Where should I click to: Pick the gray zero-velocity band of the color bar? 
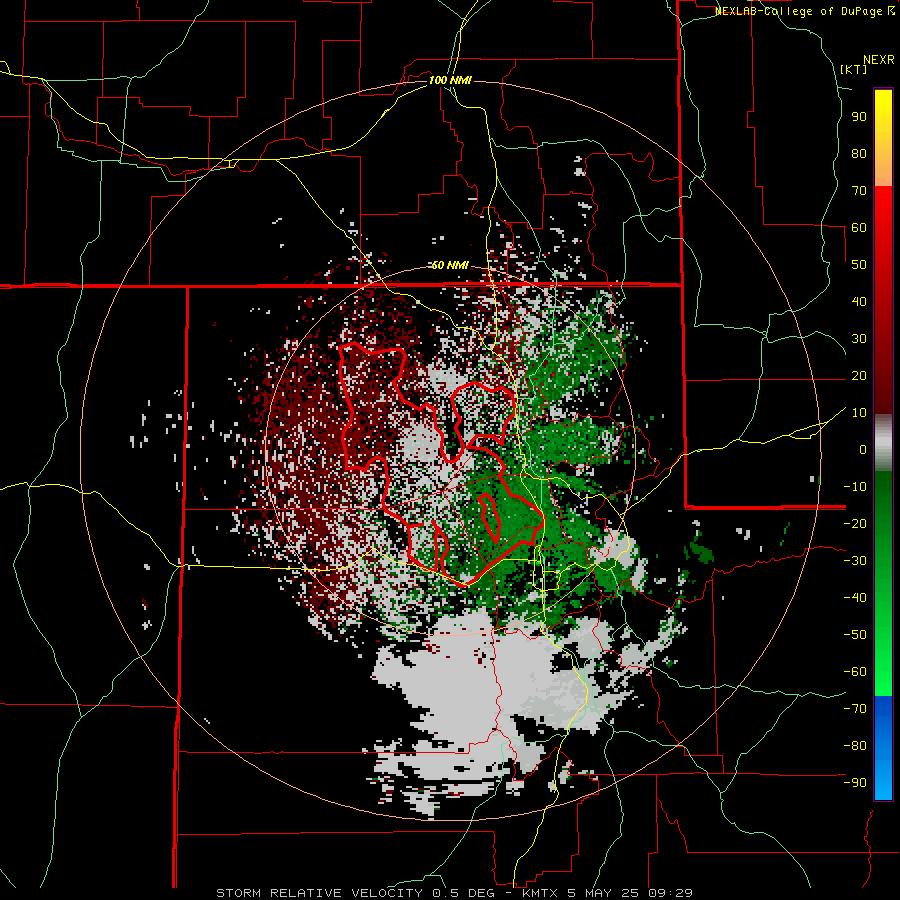883,443
